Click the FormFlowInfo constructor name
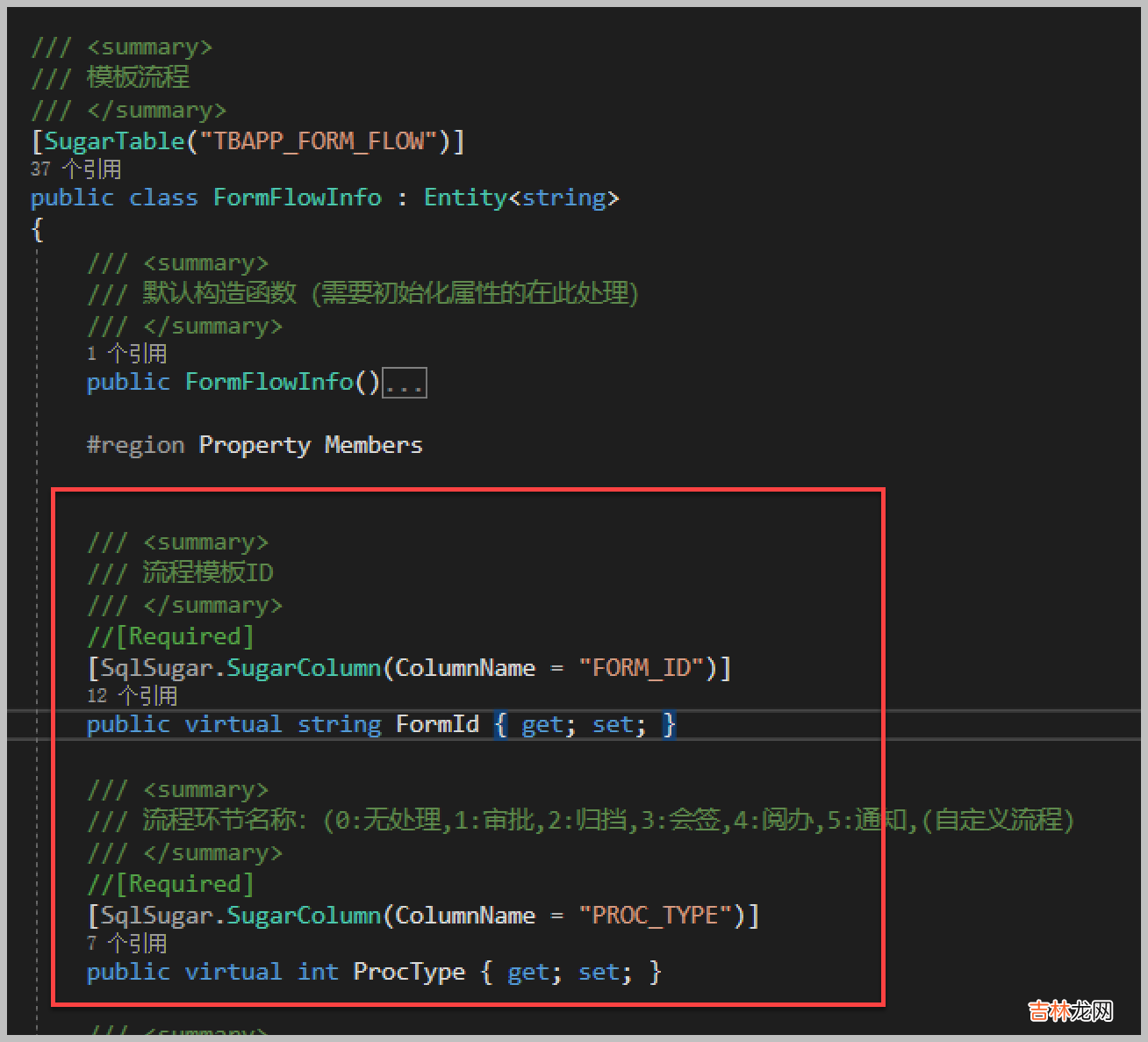This screenshot has width=1148, height=1042. coord(269,382)
